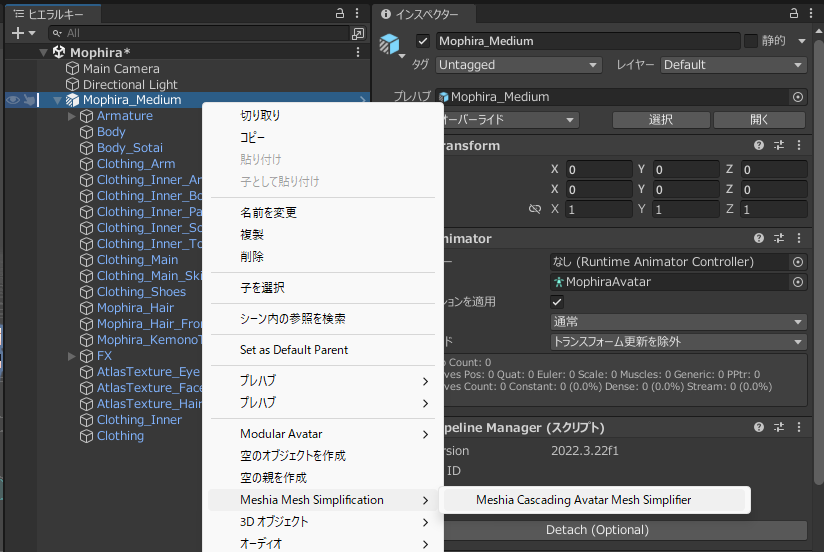Screen dimensions: 824x552
Task: Open the Inspector panel three-dot menu
Action: pyautogui.click(x=811, y=13)
